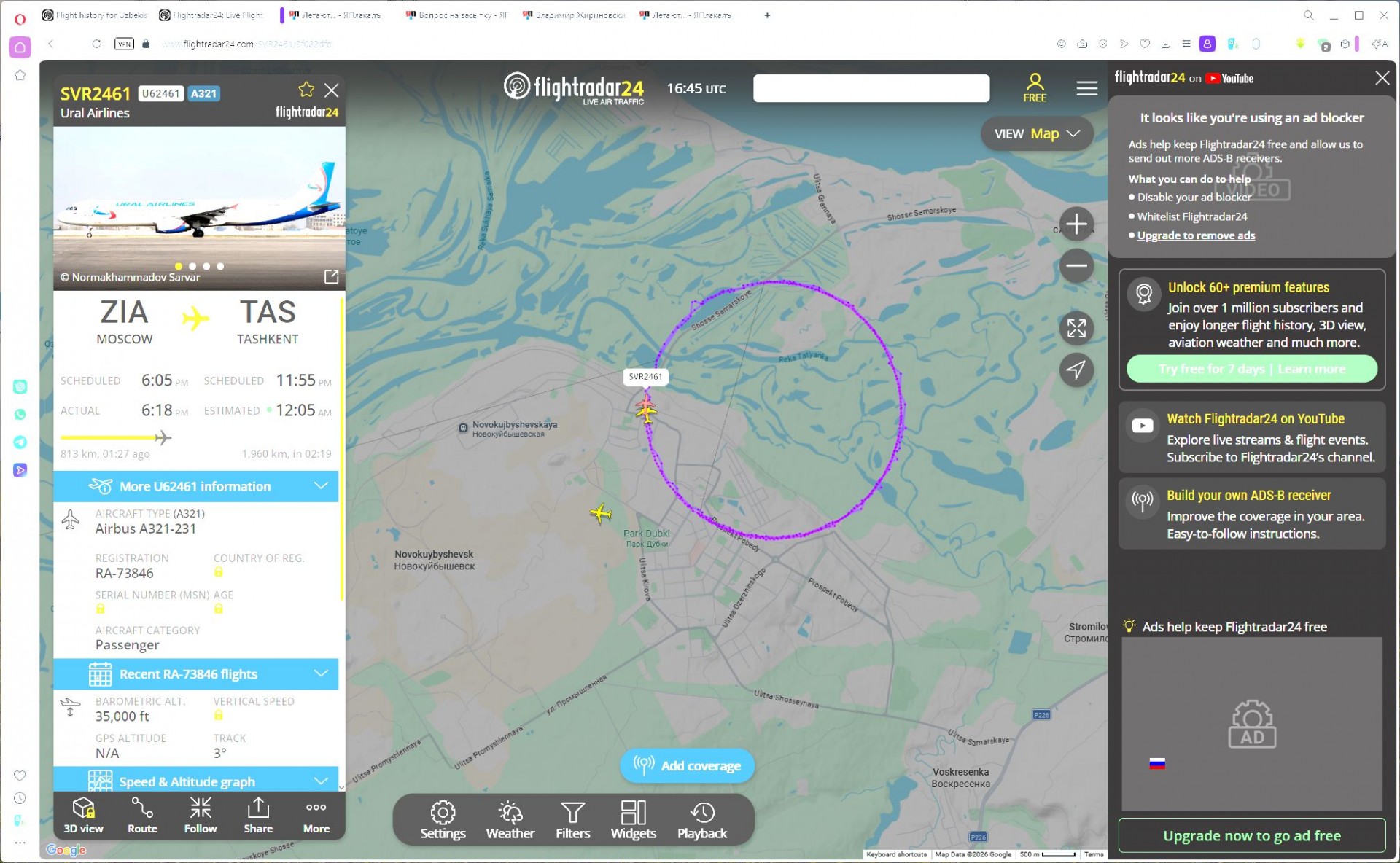Open map Settings
This screenshot has width=1400, height=863.
pos(443,820)
